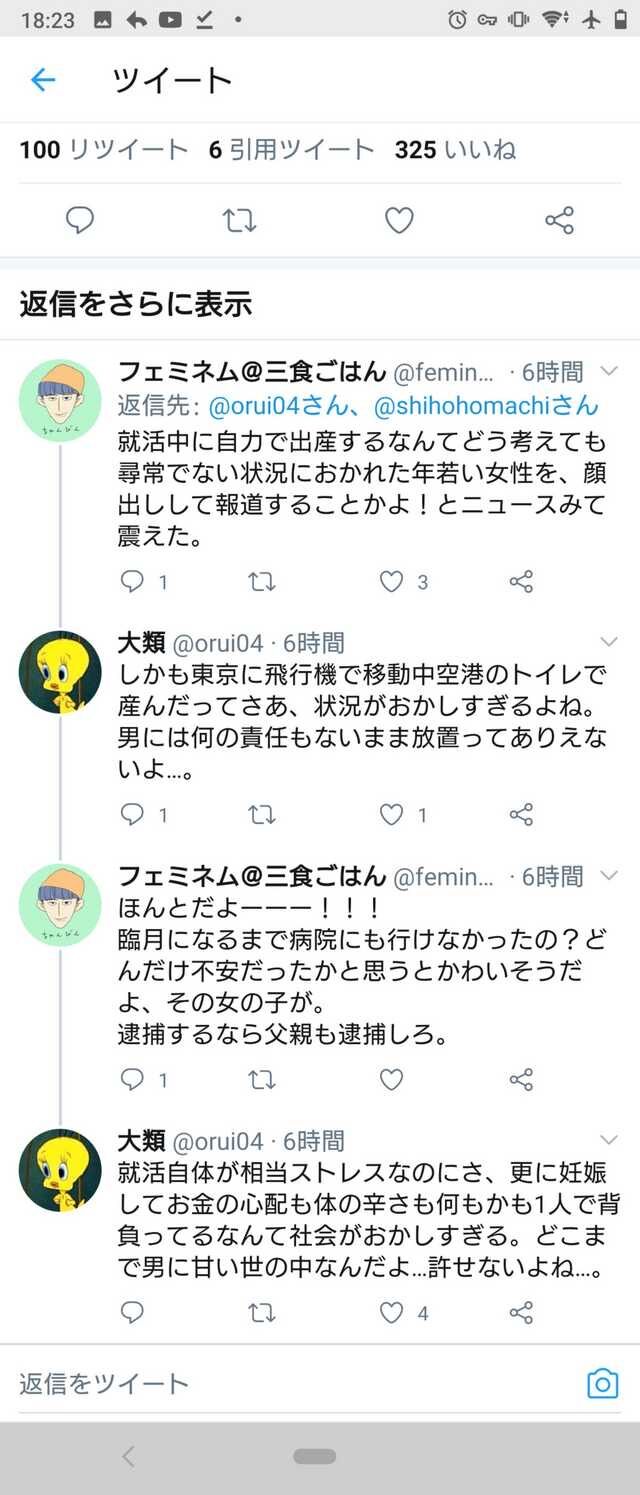Viewport: 640px width, 1495px height.
Task: Like the first フェミネム reply showing 3 likes
Action: [x=391, y=582]
